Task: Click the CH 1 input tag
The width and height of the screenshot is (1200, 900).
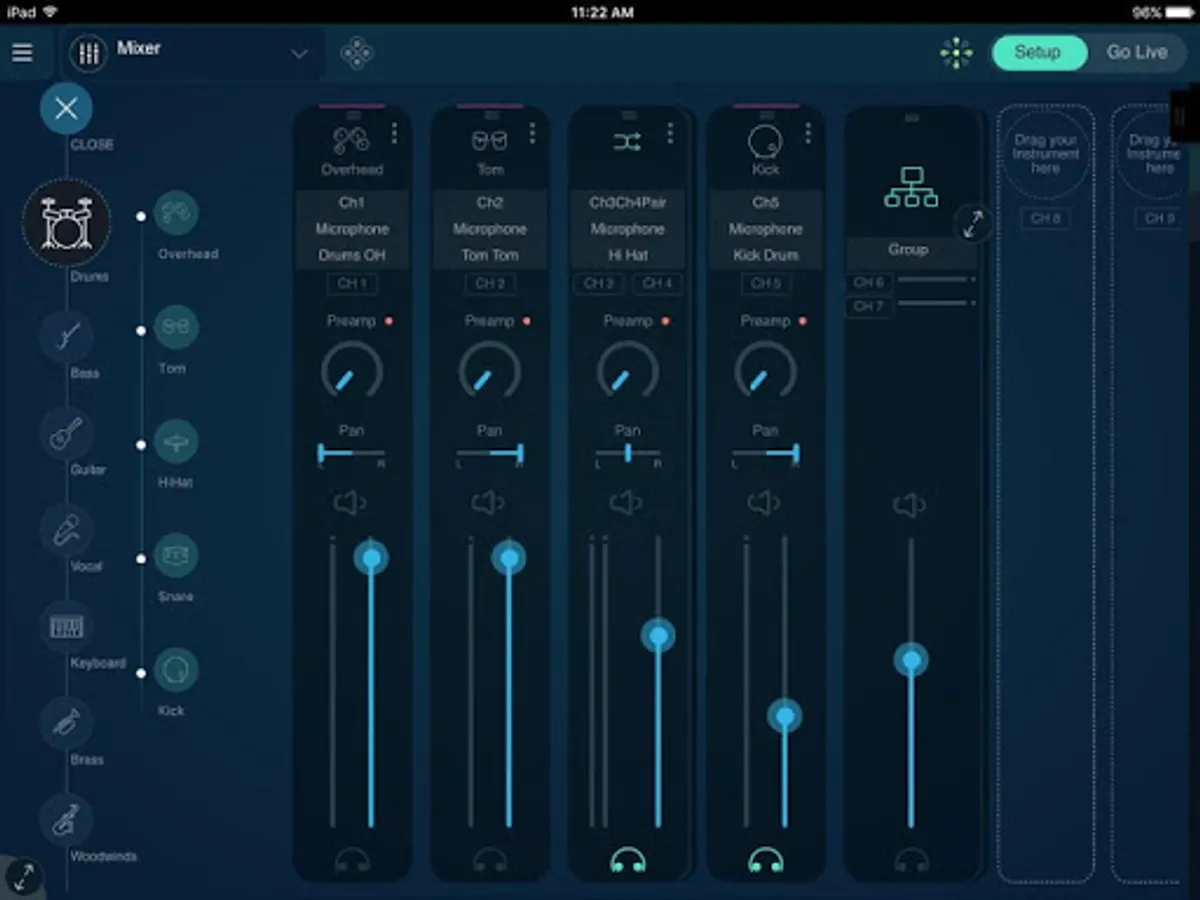Action: coord(351,284)
